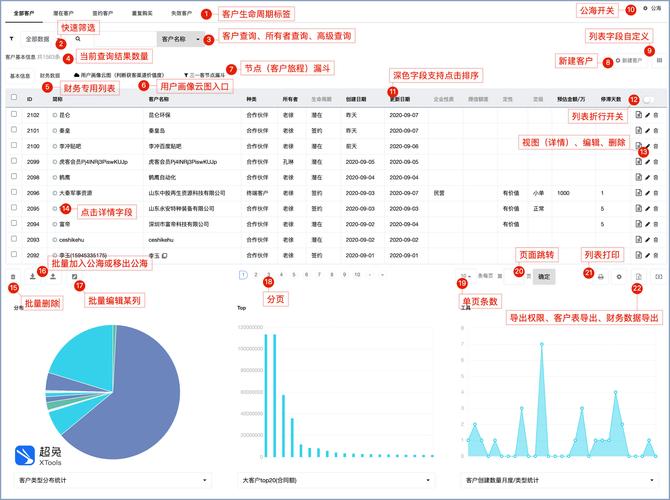670x500 pixels.
Task: Go to page 2 in pagination
Action: 256,275
